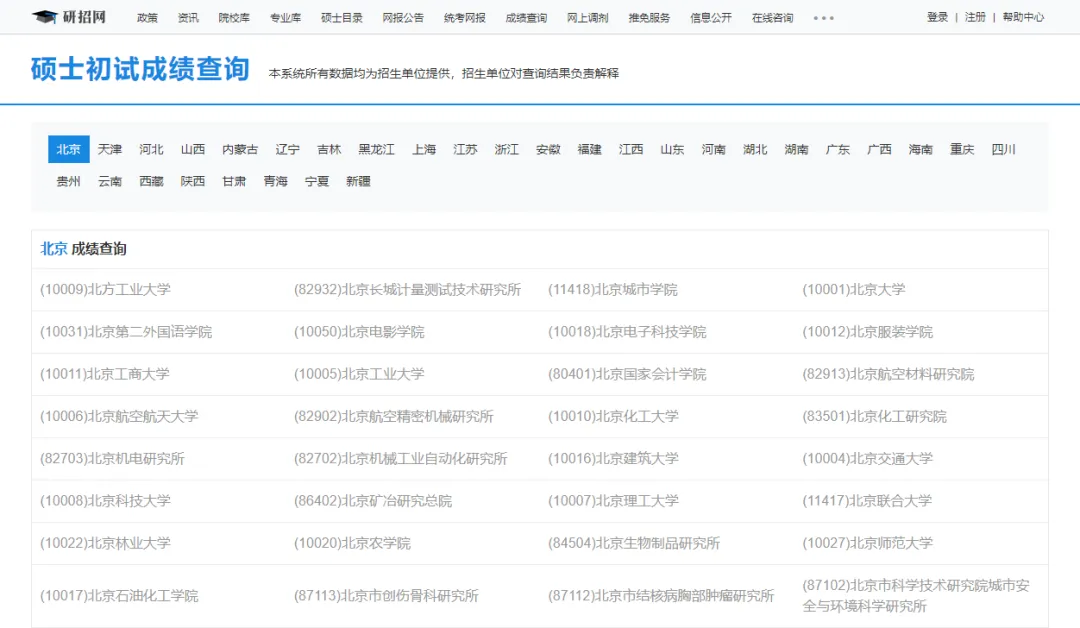The image size is (1080, 628).
Task: Open (80401)北京国家会计学院 link
Action: (x=627, y=374)
